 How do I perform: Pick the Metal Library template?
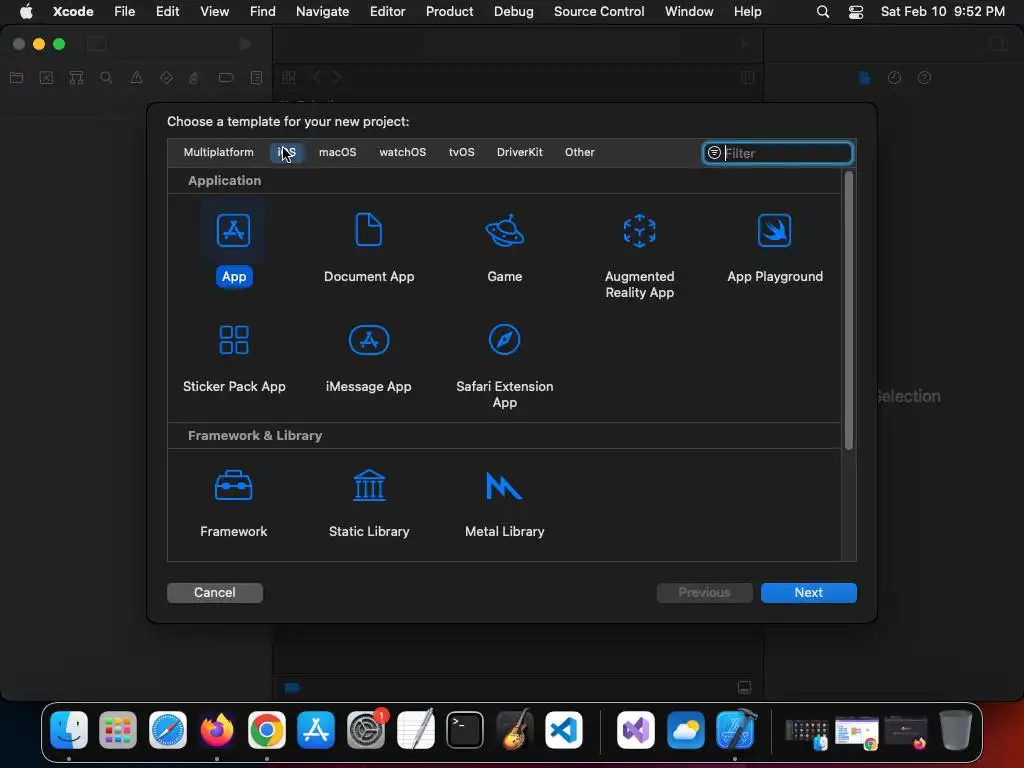point(504,485)
